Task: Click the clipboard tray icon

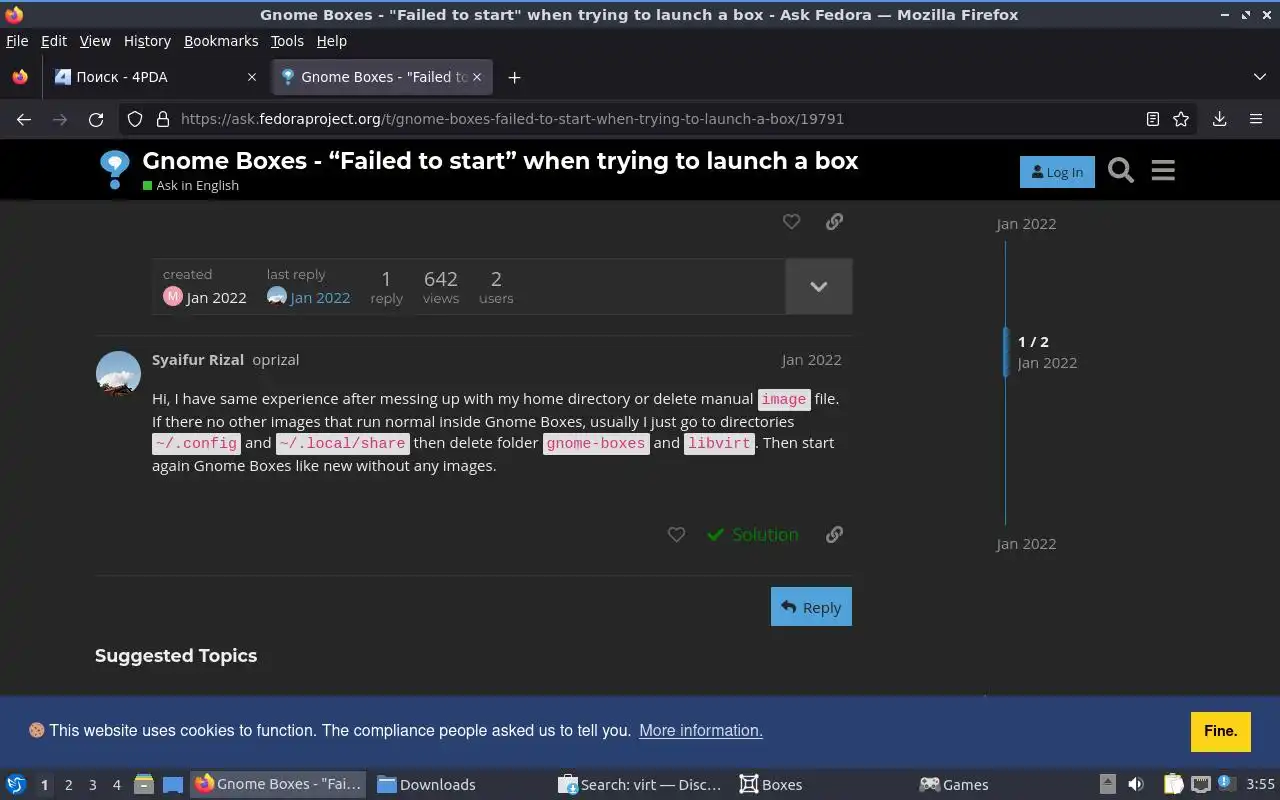Action: click(1174, 785)
